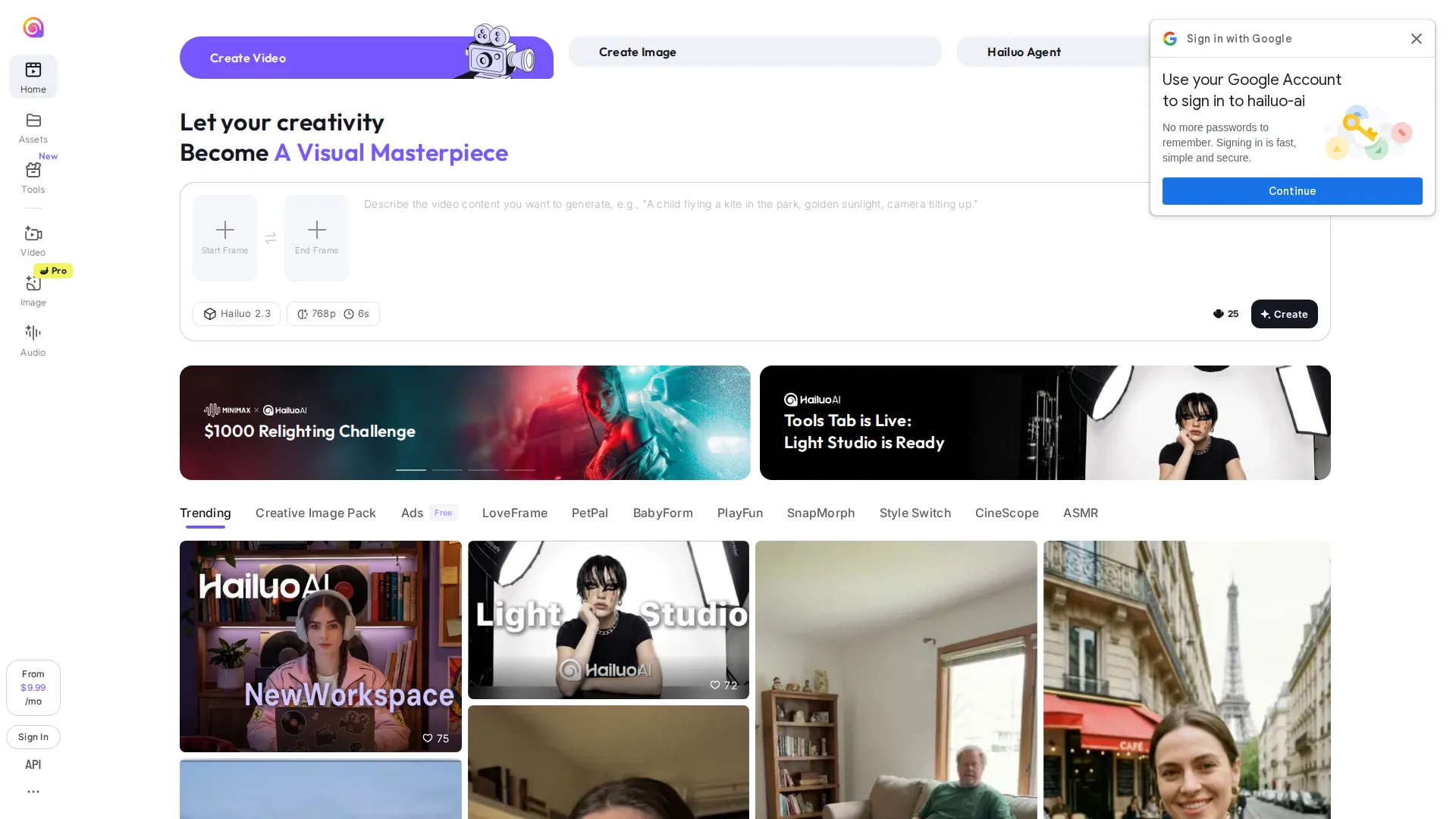Switch to the Ads tab
This screenshot has width=1456, height=819.
[429, 513]
